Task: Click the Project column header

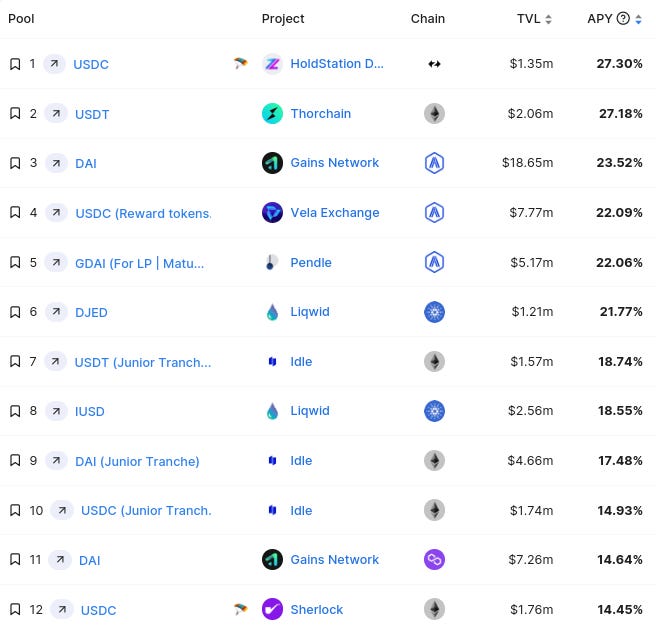Action: tap(283, 18)
